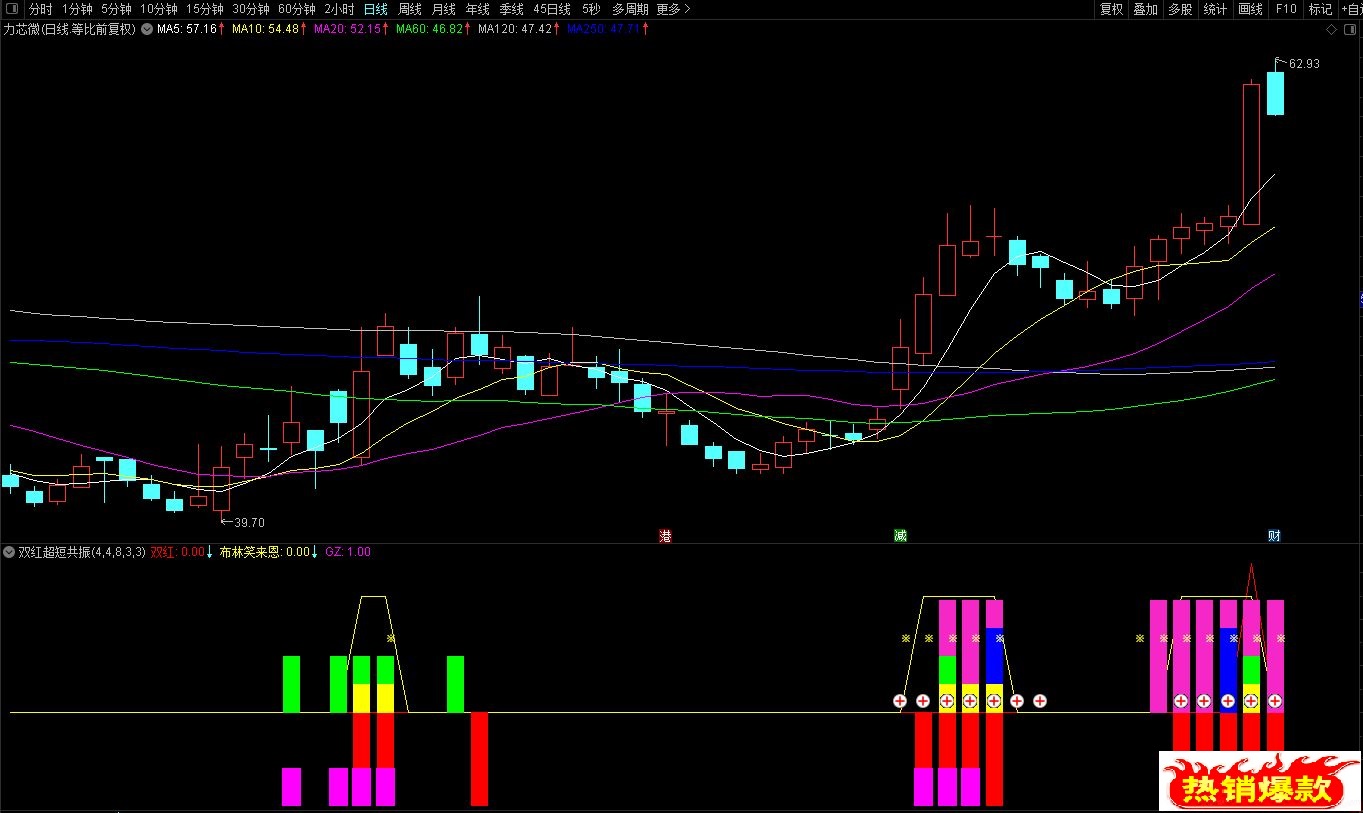Open the 热销爆款 promotional banner

point(1259,781)
